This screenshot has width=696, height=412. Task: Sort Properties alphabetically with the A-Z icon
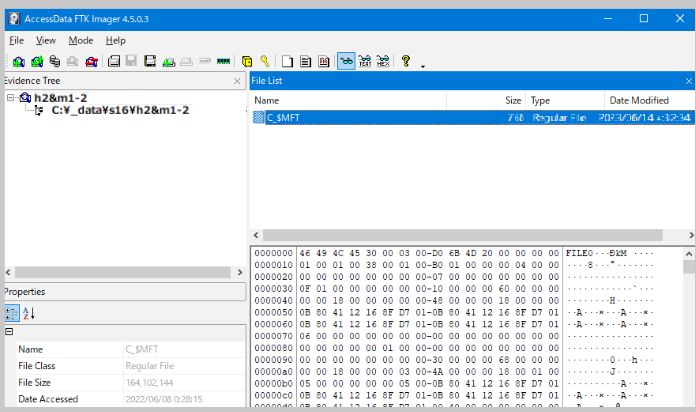(x=29, y=313)
